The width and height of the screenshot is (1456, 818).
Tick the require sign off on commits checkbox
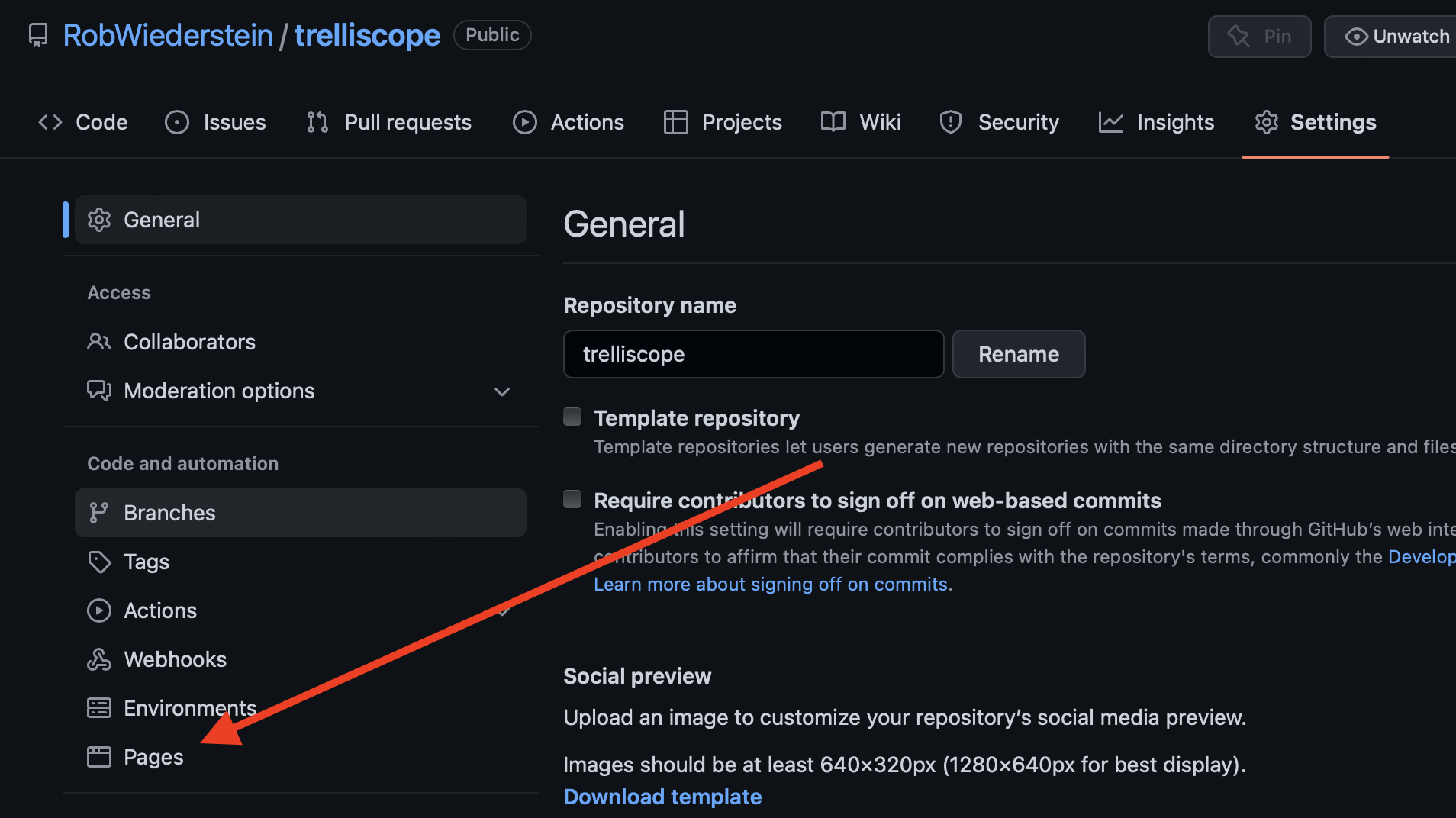(x=572, y=499)
